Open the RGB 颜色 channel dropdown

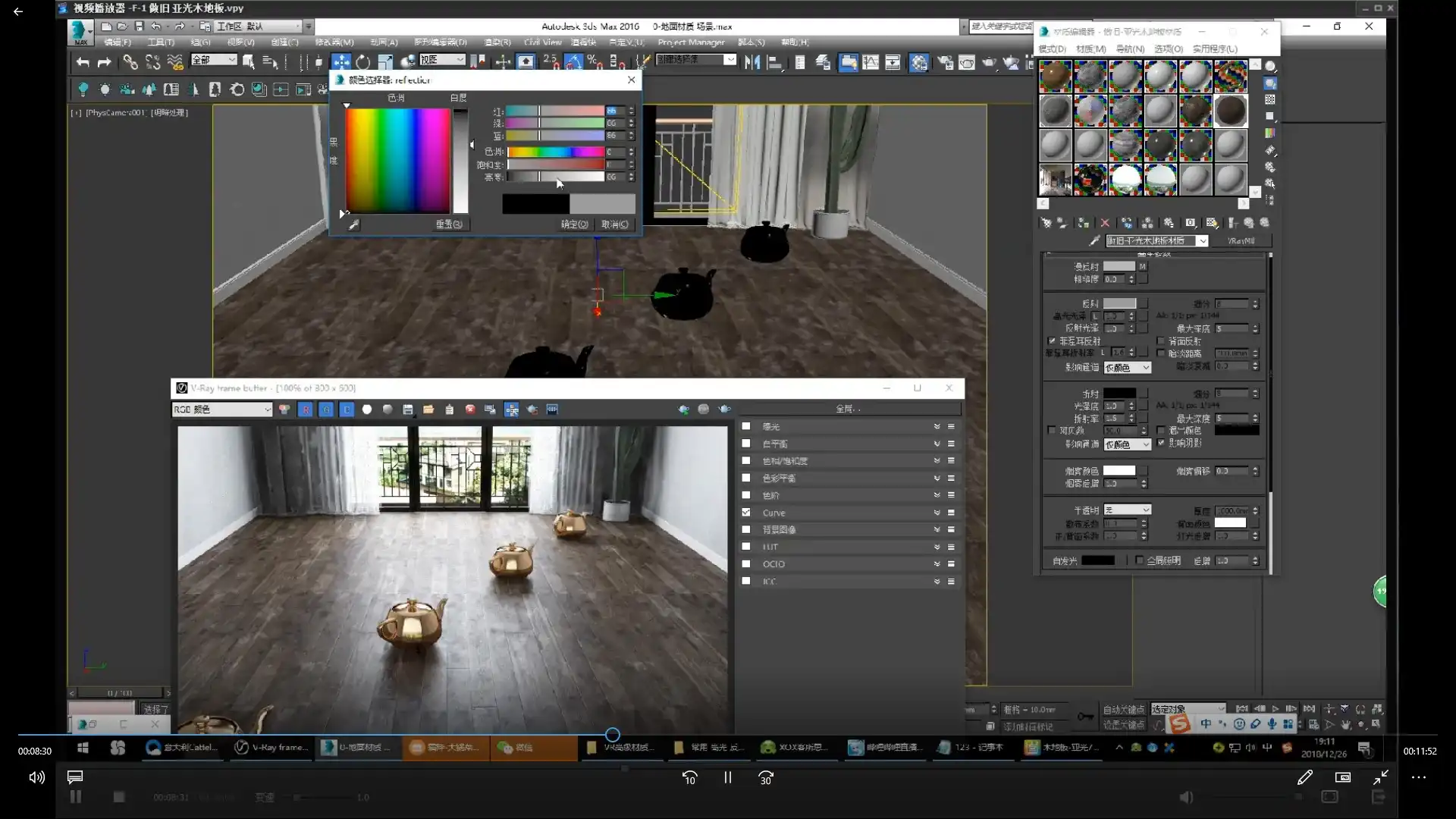[221, 409]
